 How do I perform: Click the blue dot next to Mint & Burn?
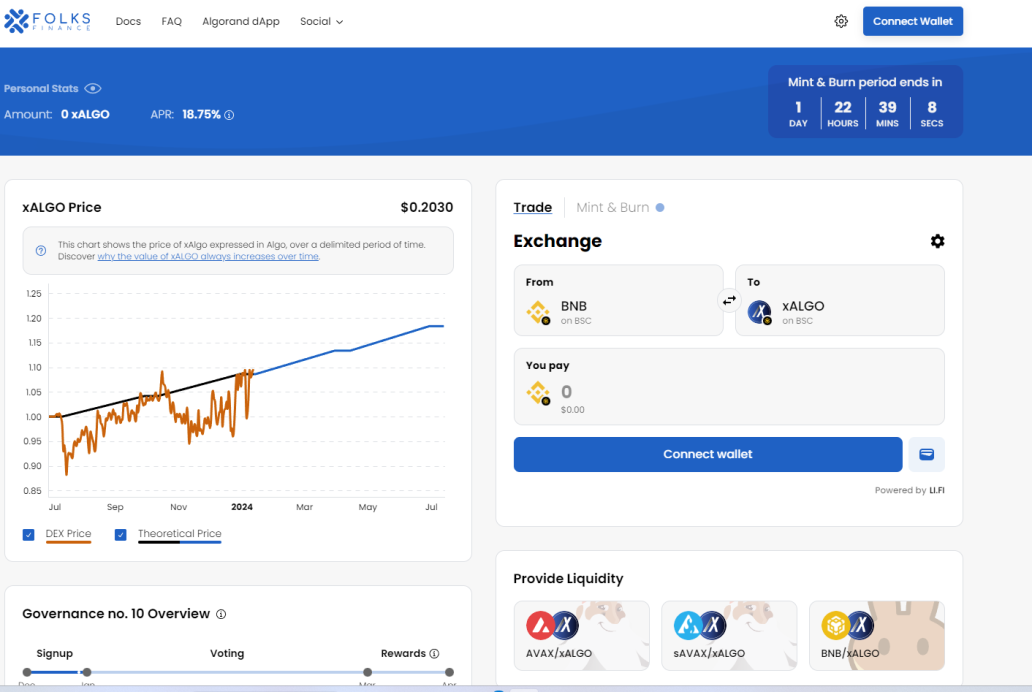[660, 207]
